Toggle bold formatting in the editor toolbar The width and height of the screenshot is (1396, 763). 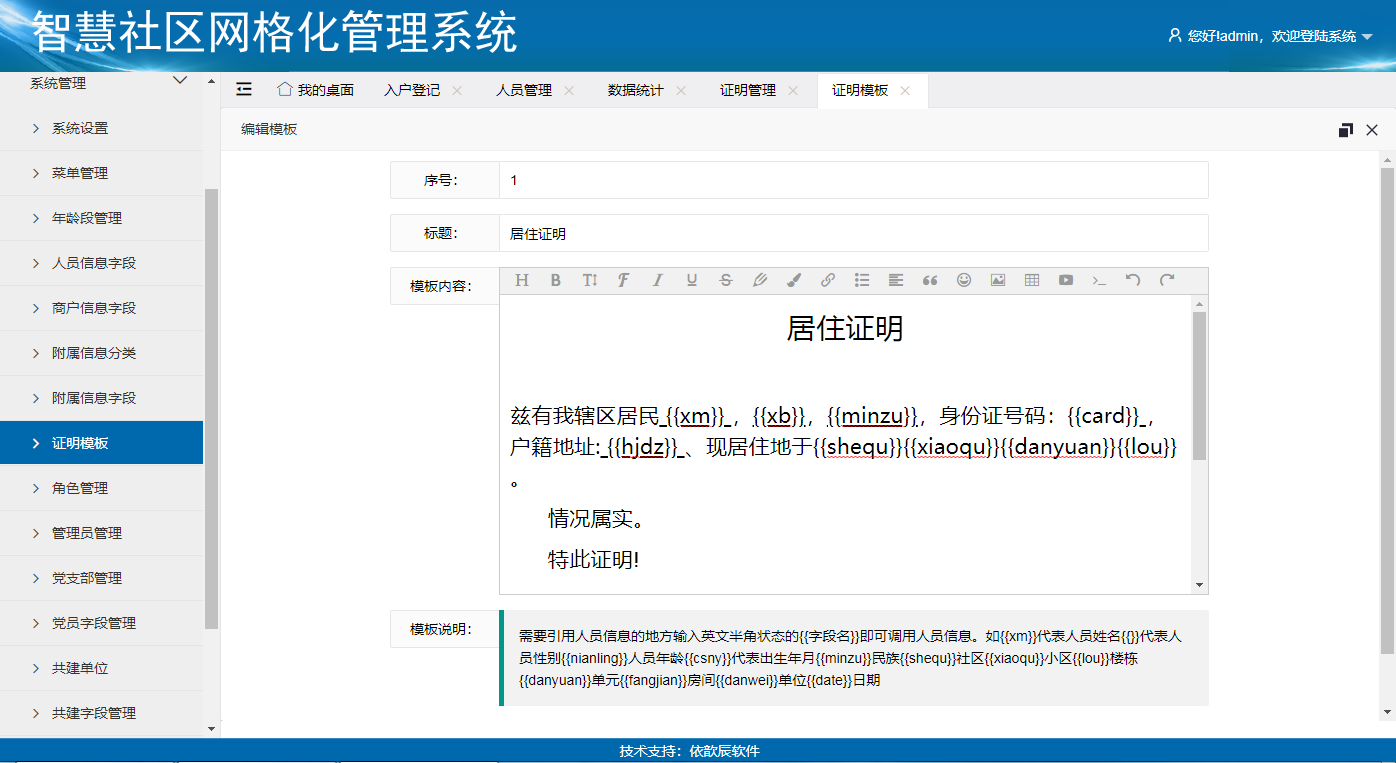tap(555, 281)
